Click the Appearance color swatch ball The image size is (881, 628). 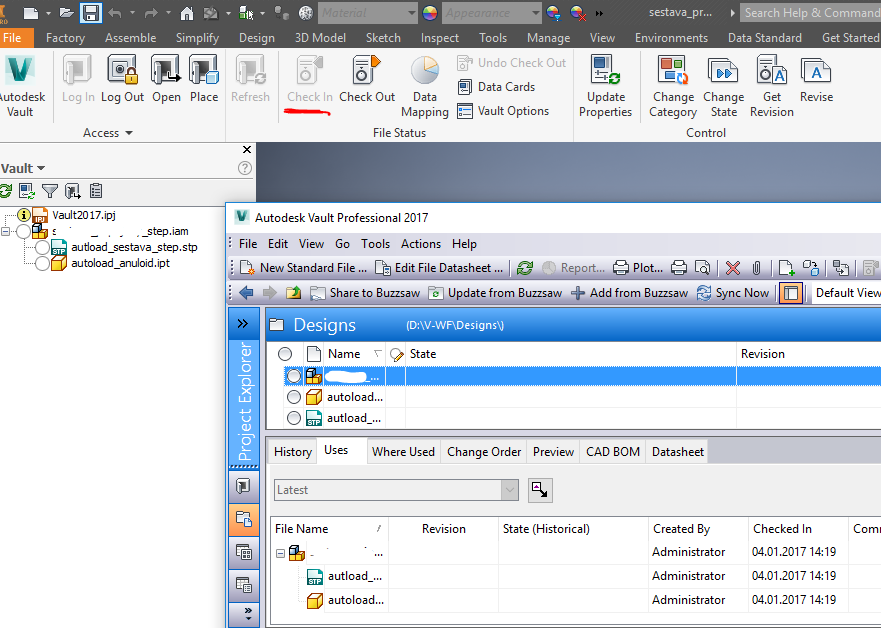tap(428, 14)
